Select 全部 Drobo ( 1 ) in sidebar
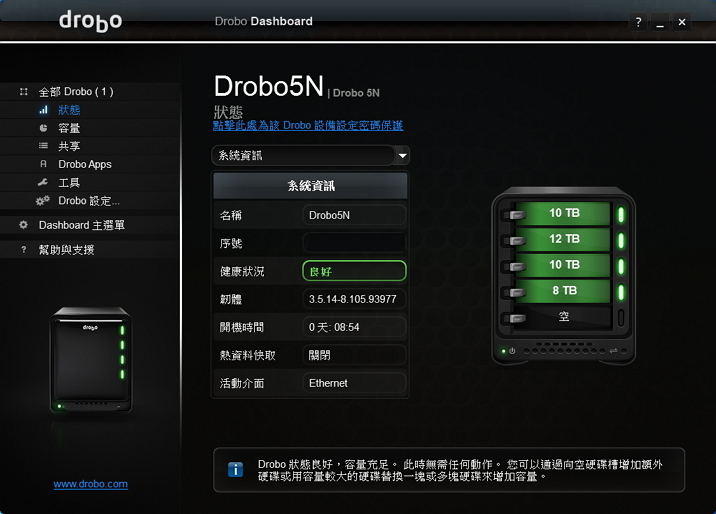 pos(76,92)
